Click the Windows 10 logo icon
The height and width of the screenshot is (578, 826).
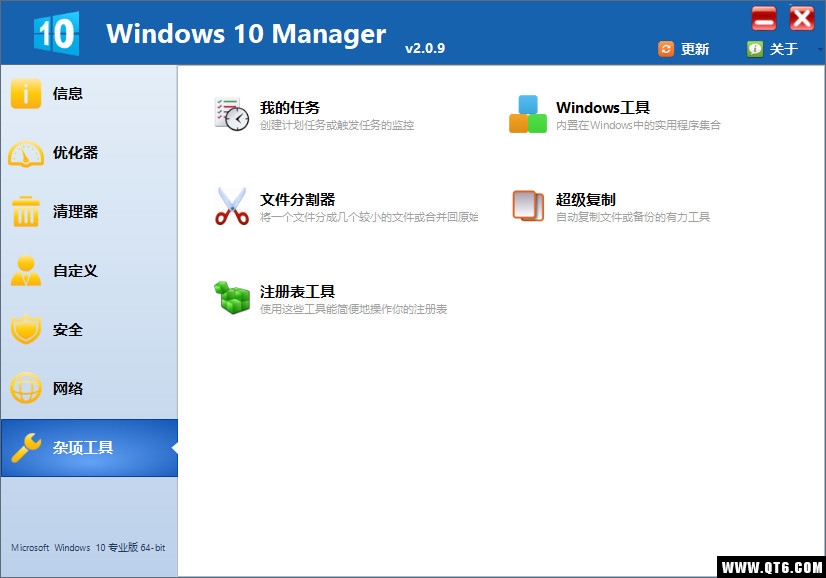[56, 33]
